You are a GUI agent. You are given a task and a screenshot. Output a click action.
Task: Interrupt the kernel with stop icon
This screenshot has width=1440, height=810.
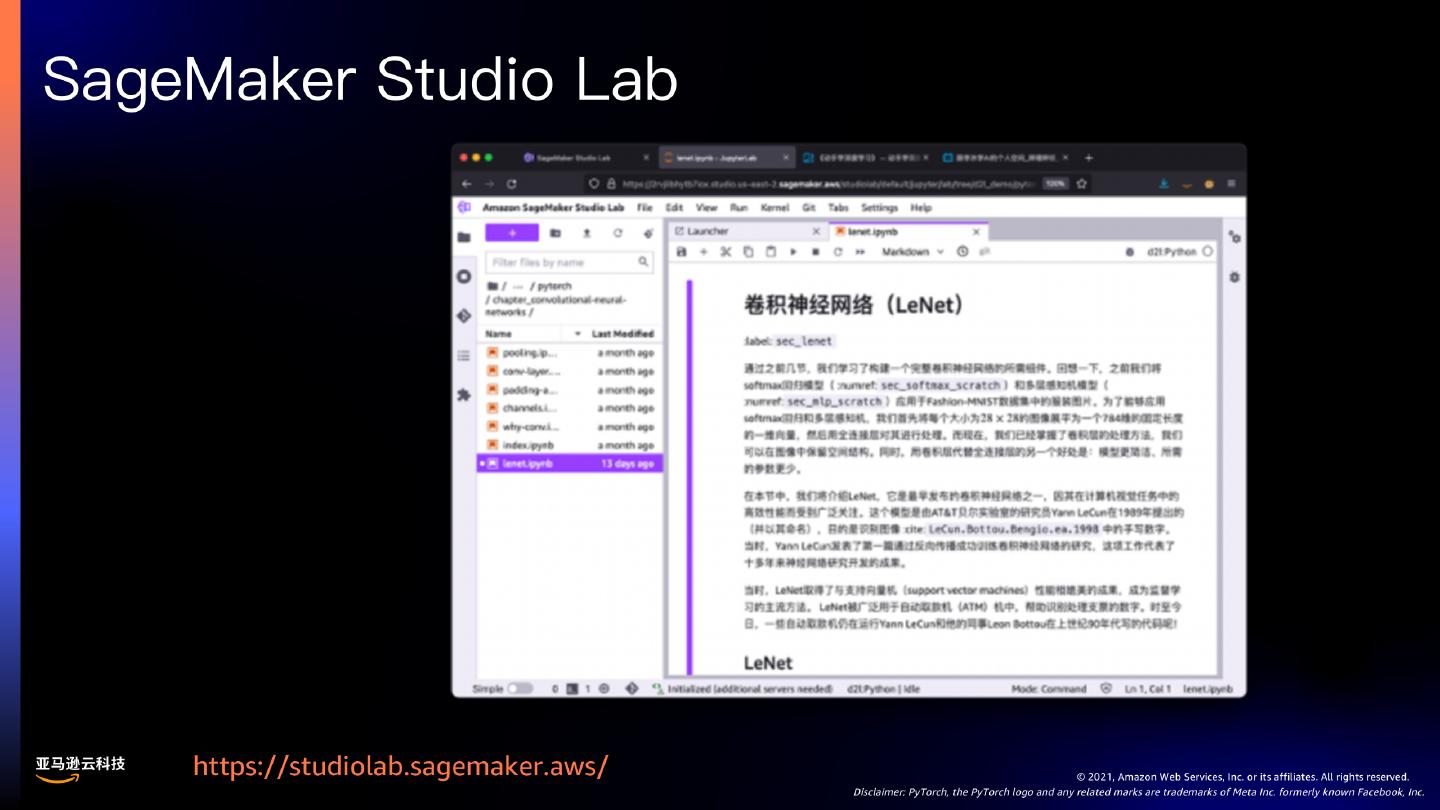(815, 252)
